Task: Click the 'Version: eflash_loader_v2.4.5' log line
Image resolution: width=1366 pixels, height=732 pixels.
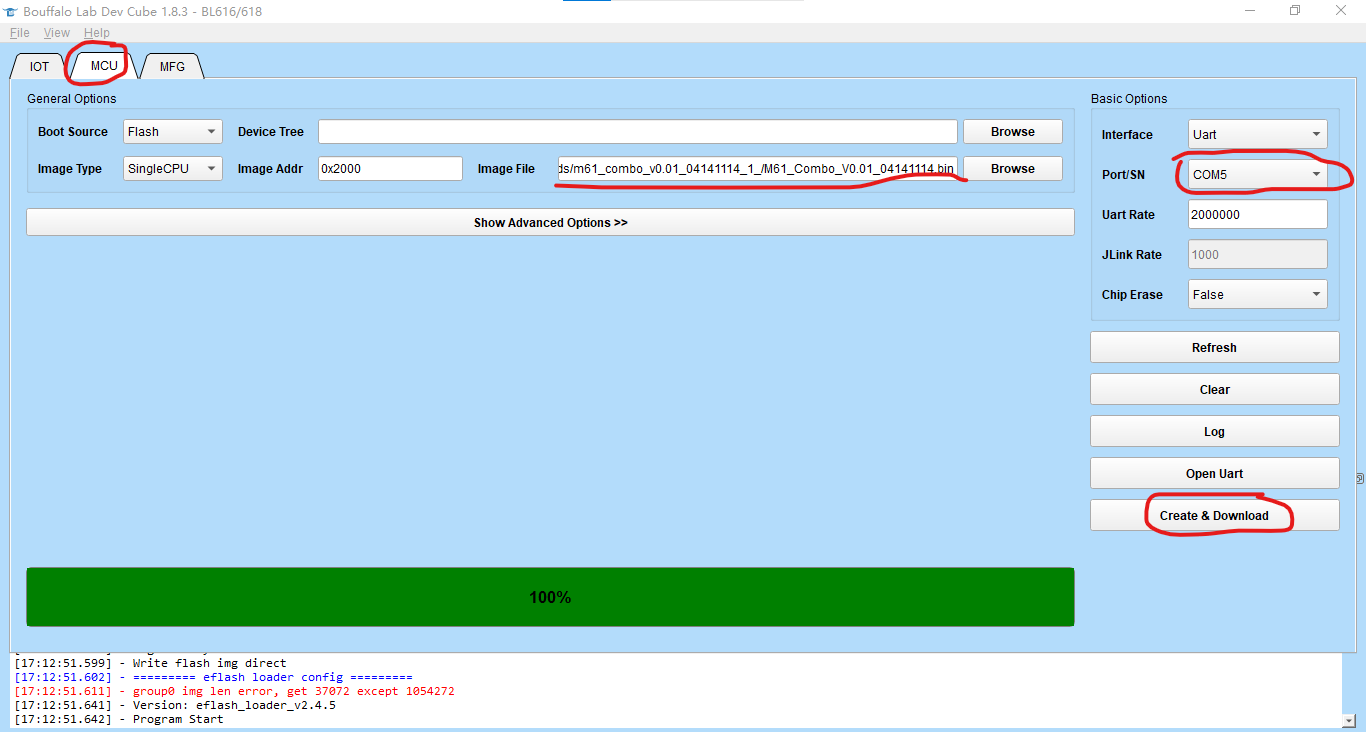Action: pyautogui.click(x=175, y=705)
